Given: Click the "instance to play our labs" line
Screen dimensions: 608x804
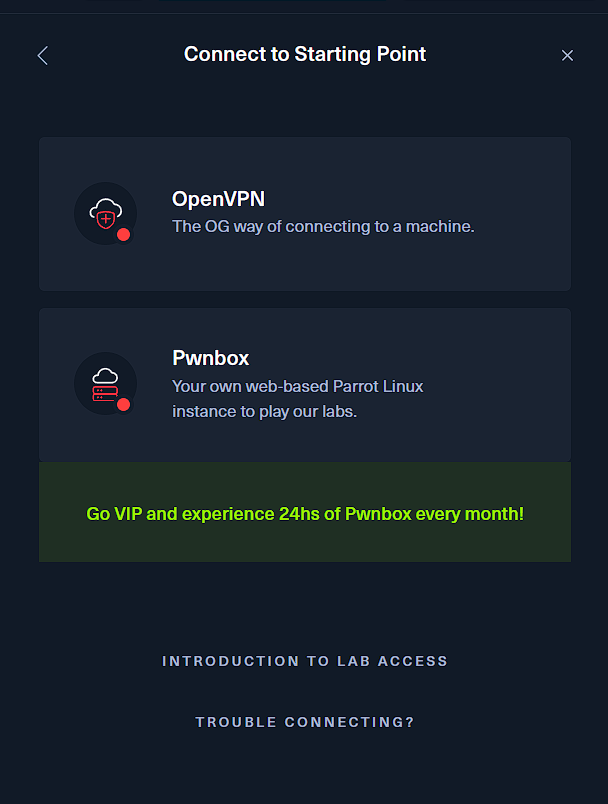Looking at the screenshot, I should pos(264,411).
